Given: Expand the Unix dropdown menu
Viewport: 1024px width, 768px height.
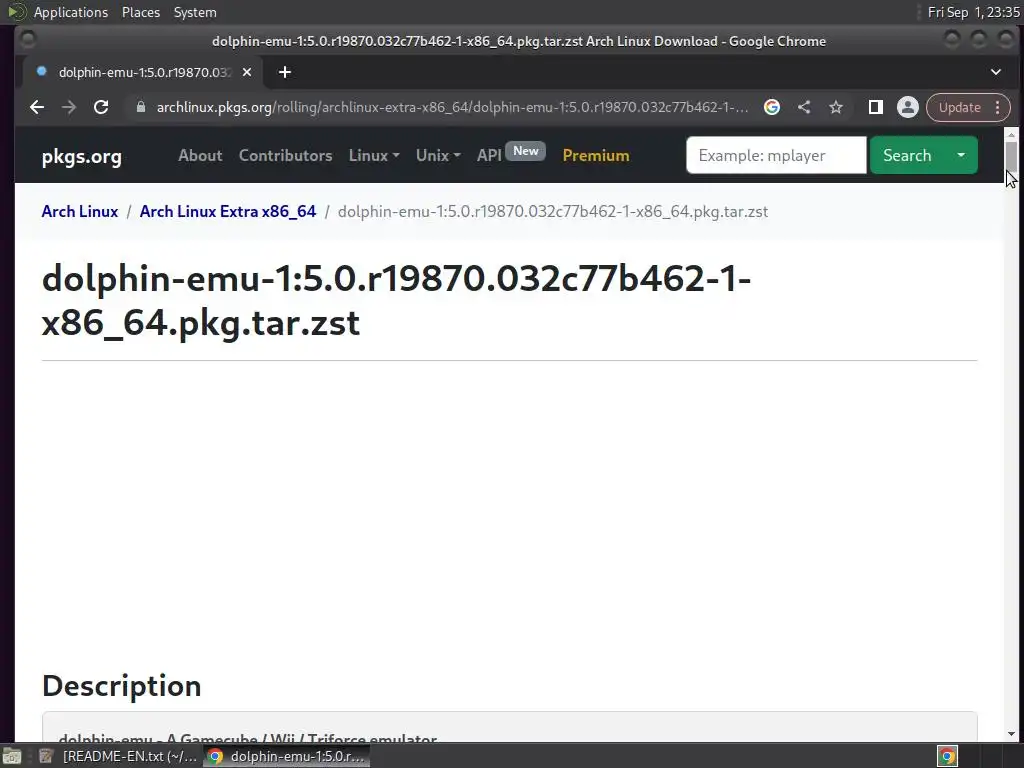Looking at the screenshot, I should point(438,155).
